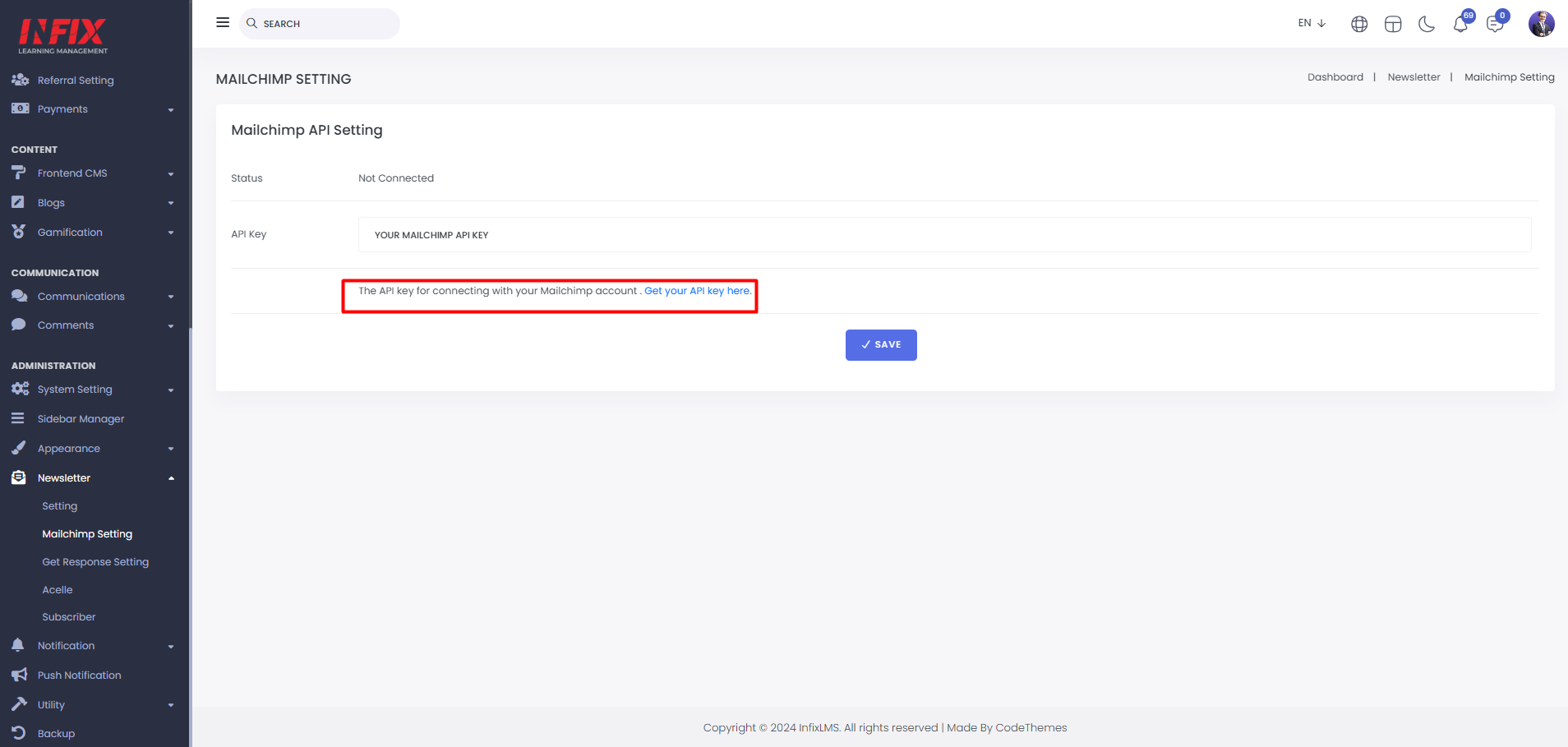The height and width of the screenshot is (747, 1568).
Task: Click the search magnifier icon
Action: 252,23
